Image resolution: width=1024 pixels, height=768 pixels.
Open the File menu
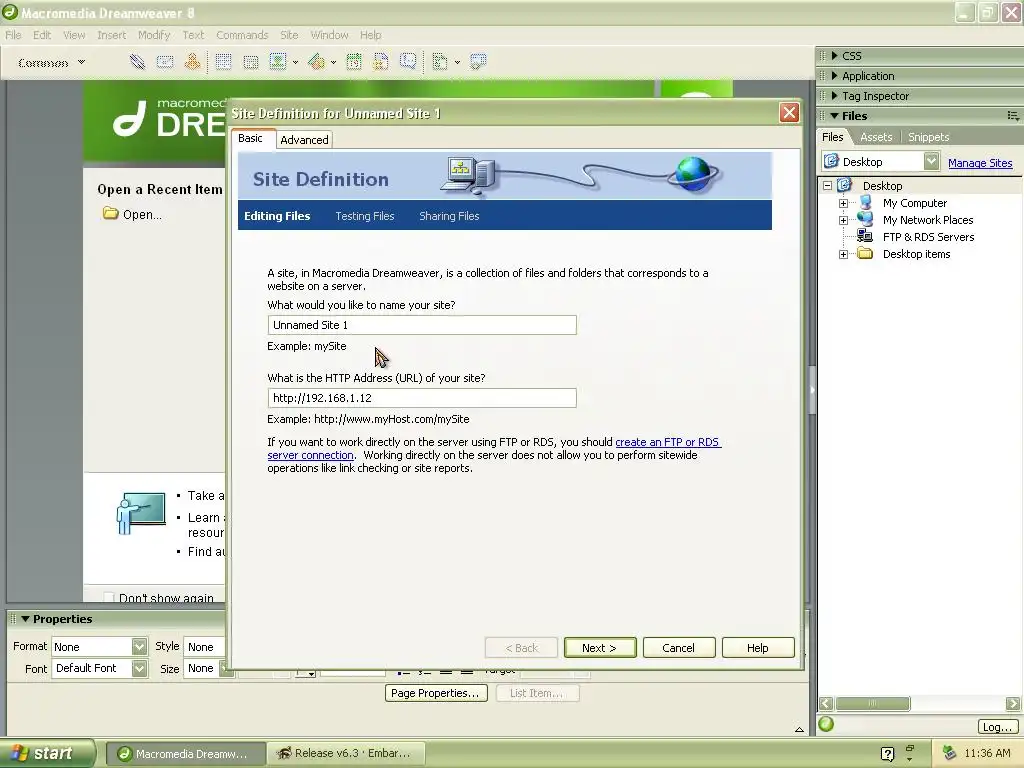coord(13,35)
